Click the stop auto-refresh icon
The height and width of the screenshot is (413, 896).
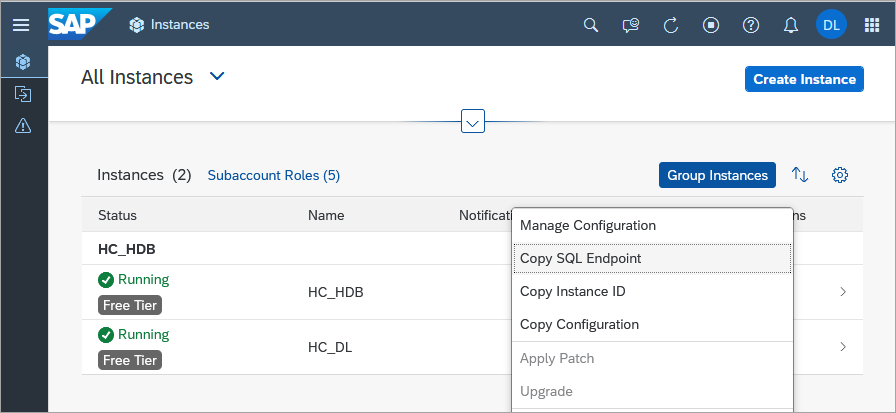click(711, 25)
